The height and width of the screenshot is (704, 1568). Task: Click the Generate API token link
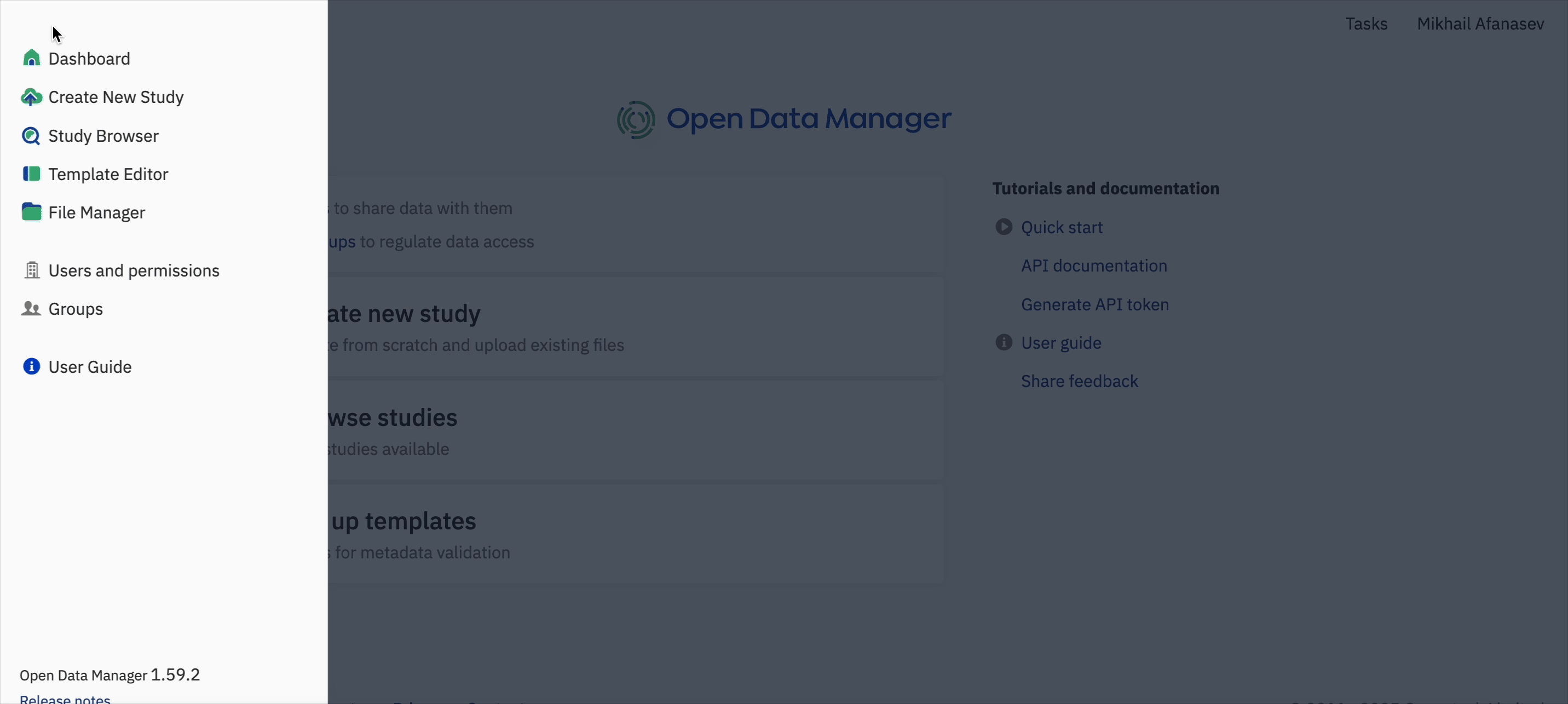point(1095,304)
